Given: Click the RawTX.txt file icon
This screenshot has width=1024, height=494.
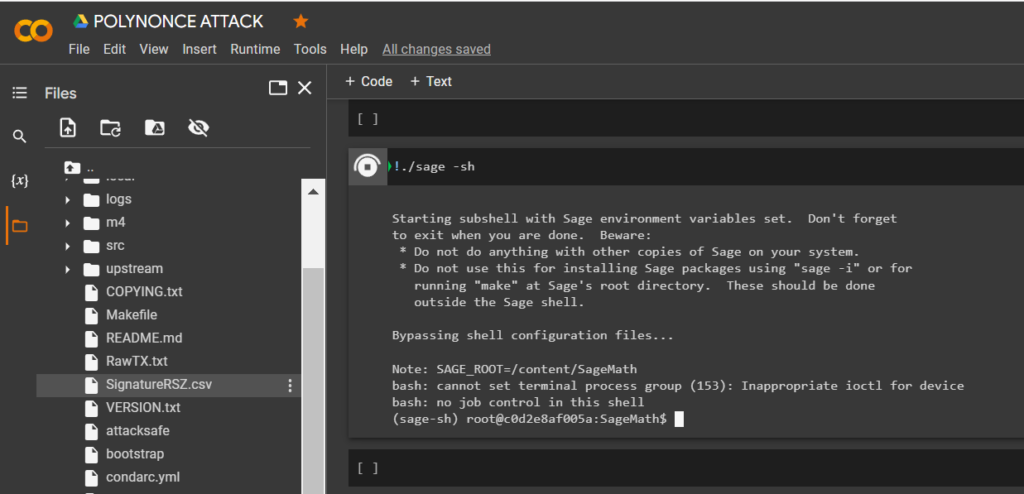Looking at the screenshot, I should click(x=91, y=361).
